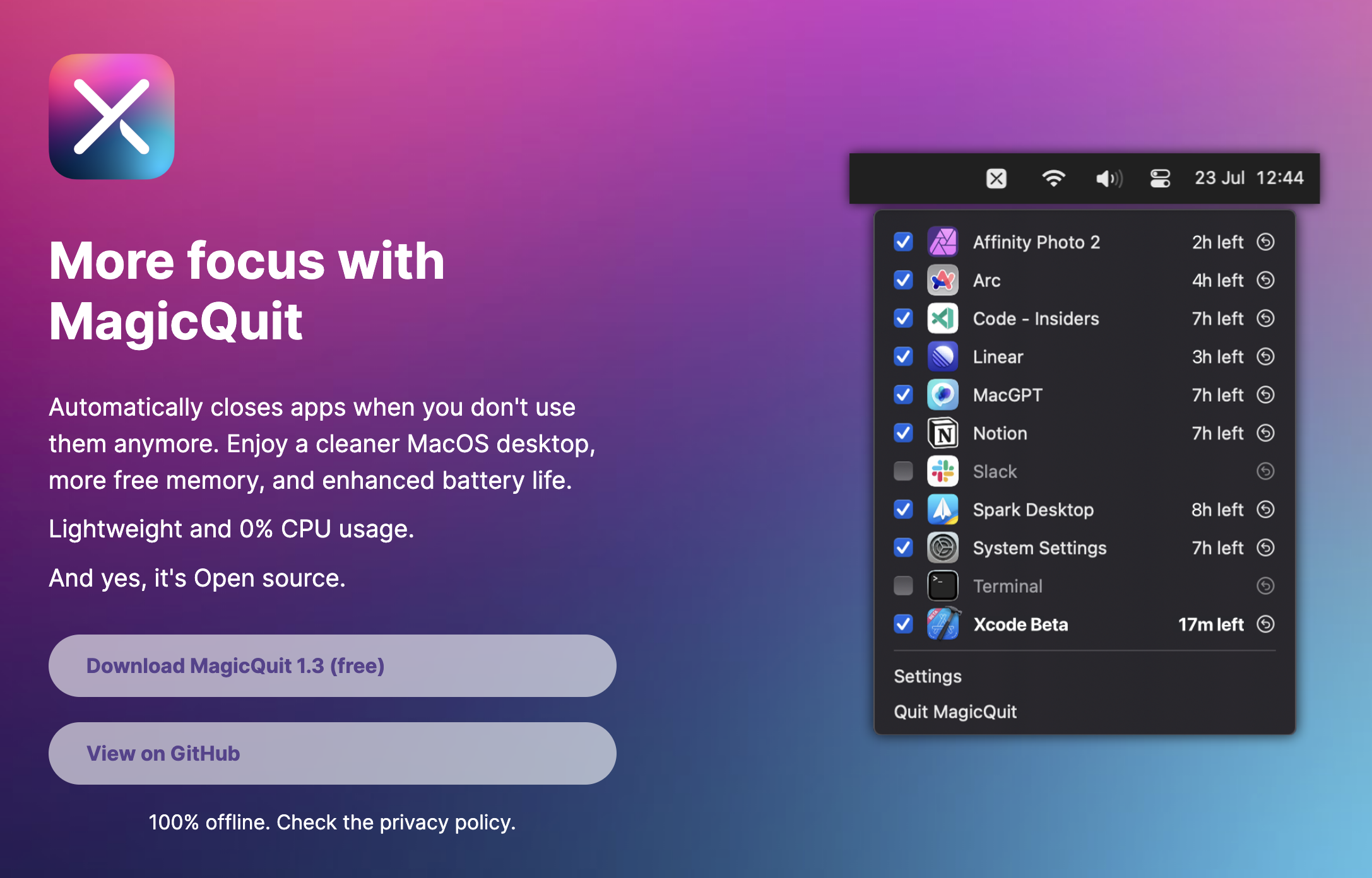This screenshot has height=878, width=1372.
Task: Click the System Settings gear icon
Action: [943, 547]
